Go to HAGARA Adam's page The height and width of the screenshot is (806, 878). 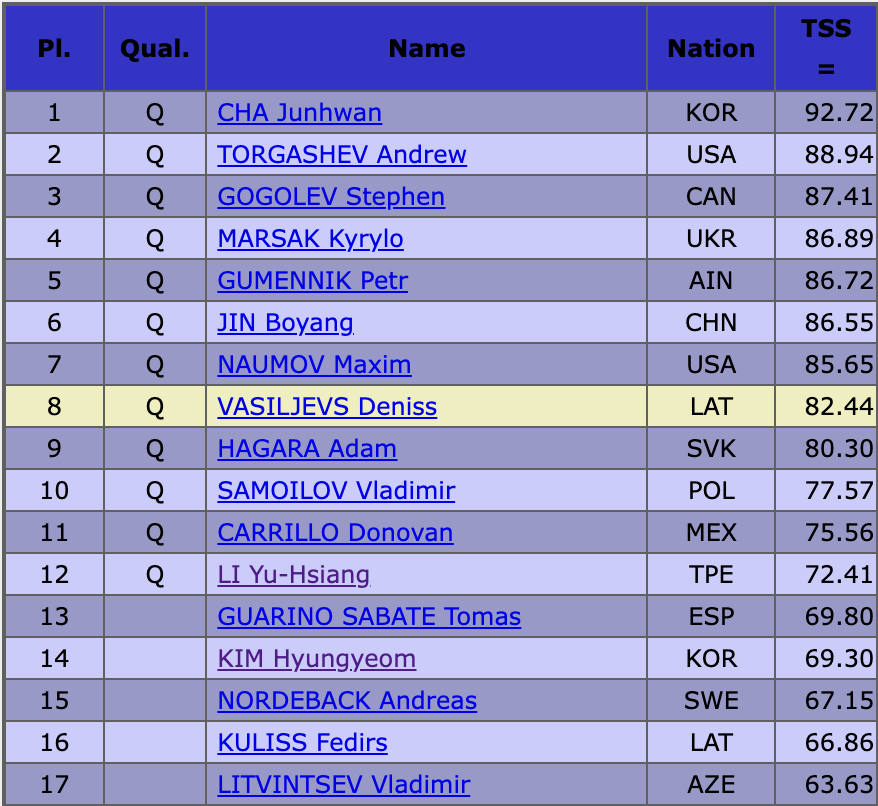tap(307, 449)
